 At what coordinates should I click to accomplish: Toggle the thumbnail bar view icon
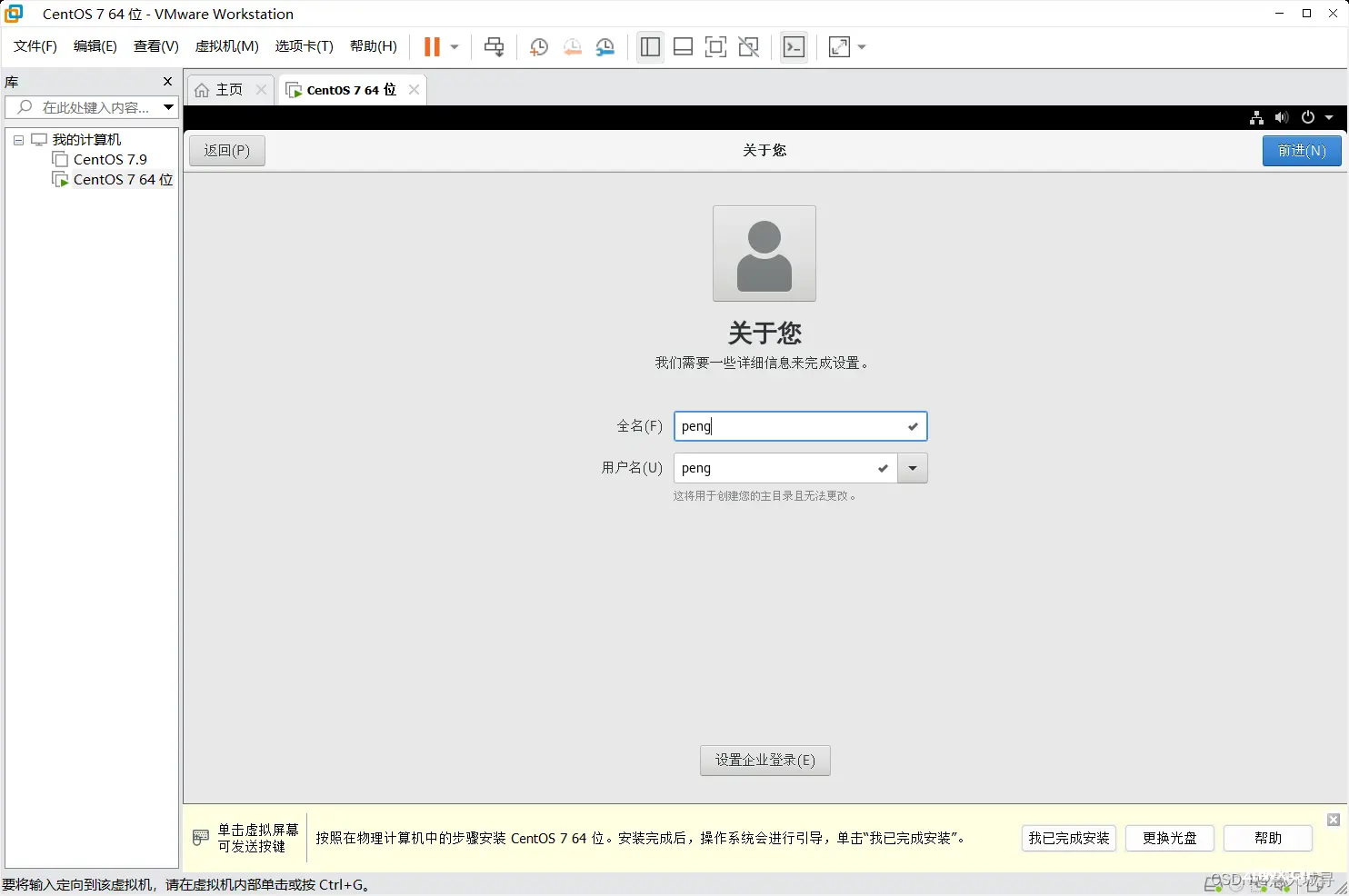click(x=684, y=47)
